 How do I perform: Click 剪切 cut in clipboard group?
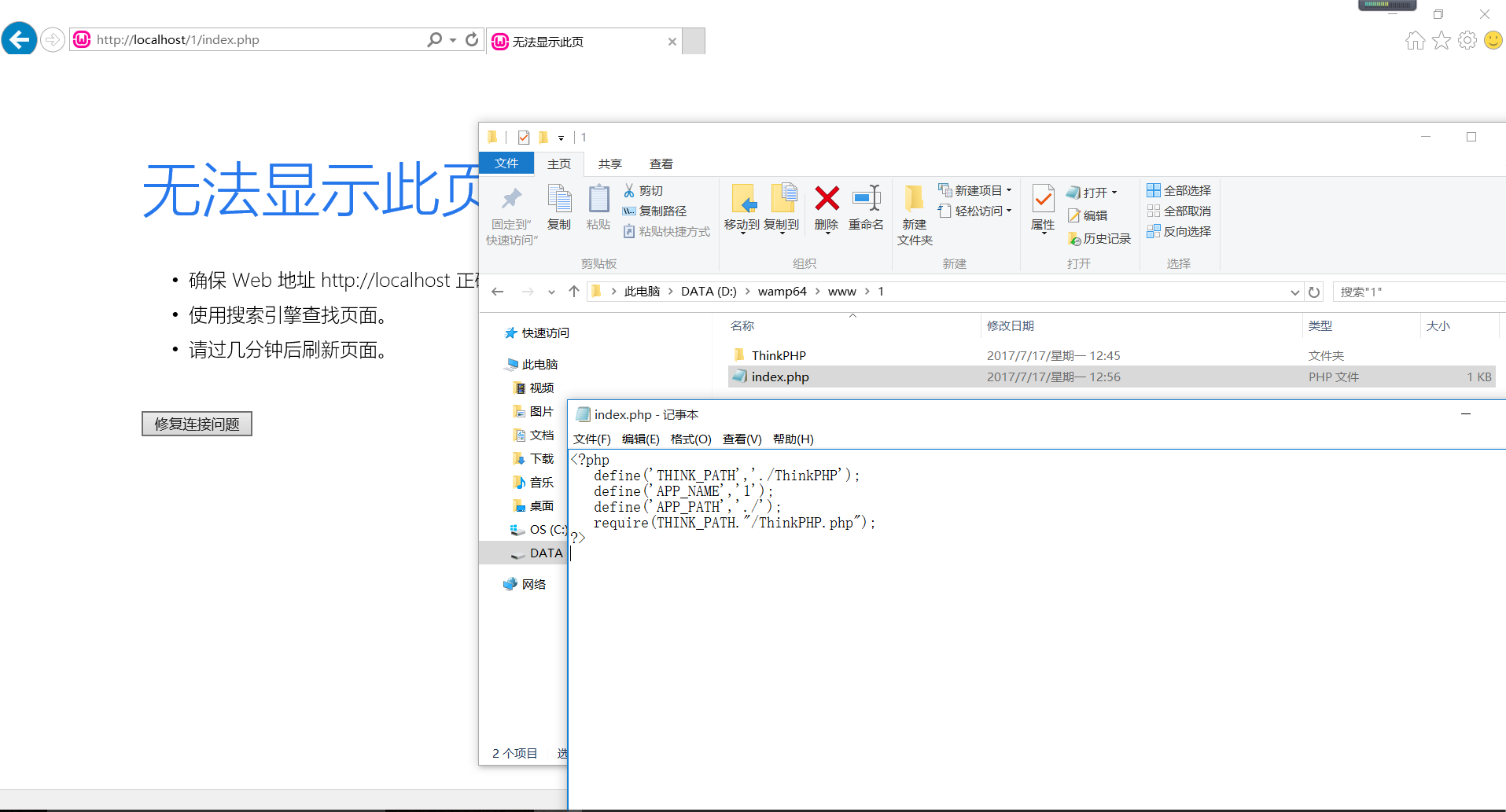[x=643, y=190]
